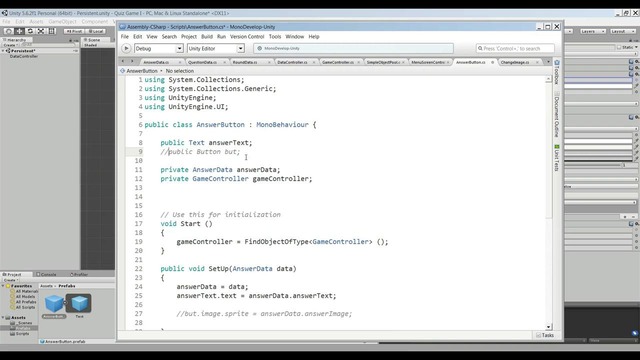Click the MonoDevelop-Unity status bar field
This screenshot has height=360, width=640.
click(353, 49)
